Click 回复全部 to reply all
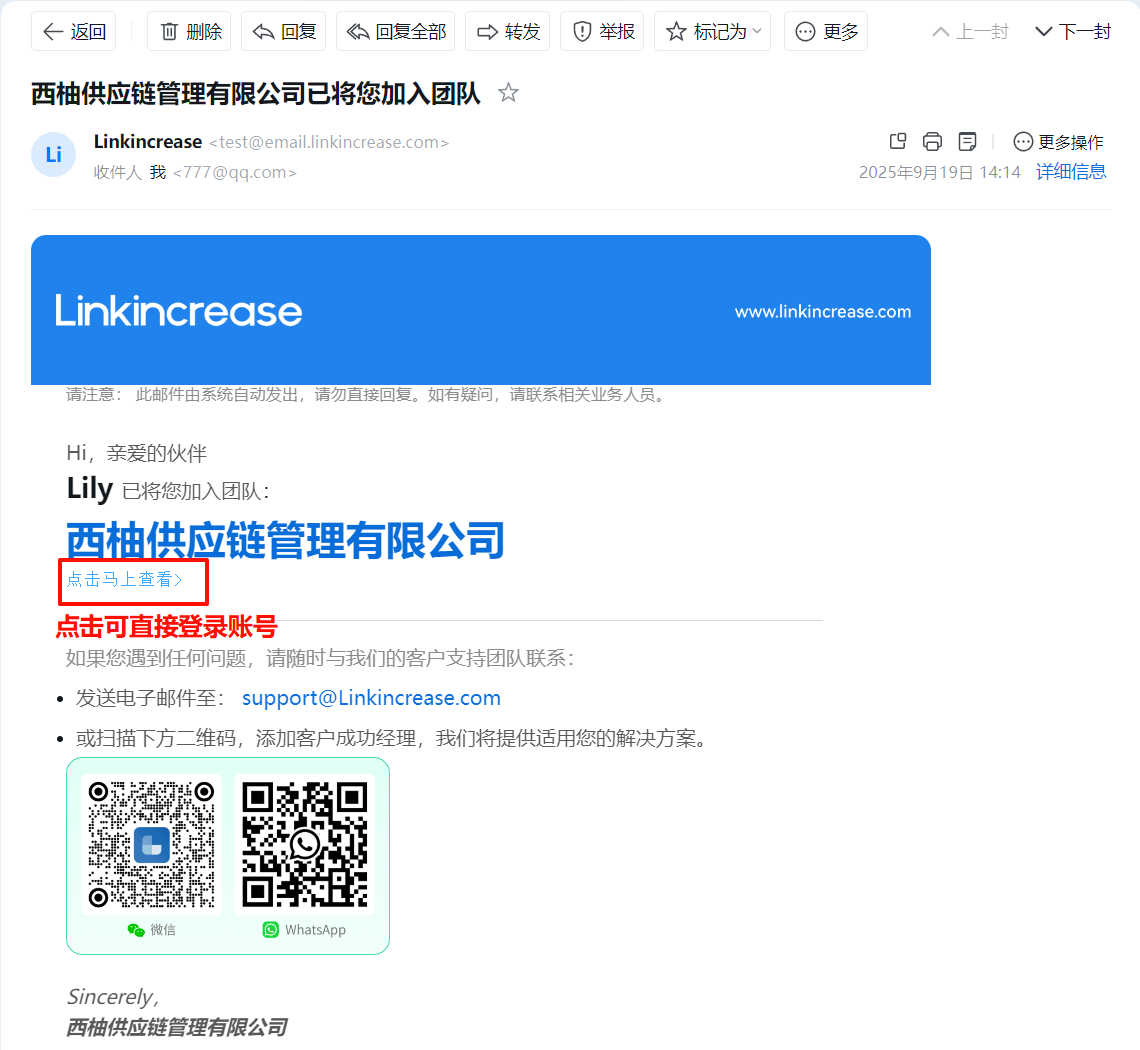The image size is (1140, 1050). click(395, 32)
